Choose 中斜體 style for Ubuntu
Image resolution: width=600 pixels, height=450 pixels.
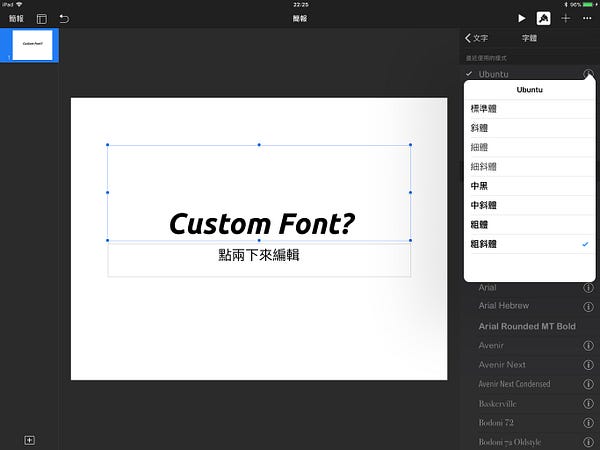pyautogui.click(x=530, y=205)
